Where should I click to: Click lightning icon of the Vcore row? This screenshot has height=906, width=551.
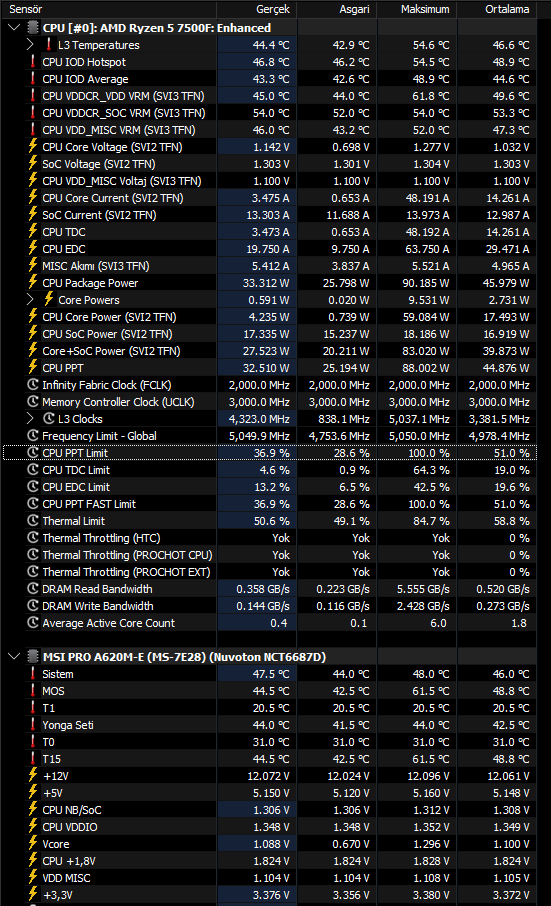[33, 844]
